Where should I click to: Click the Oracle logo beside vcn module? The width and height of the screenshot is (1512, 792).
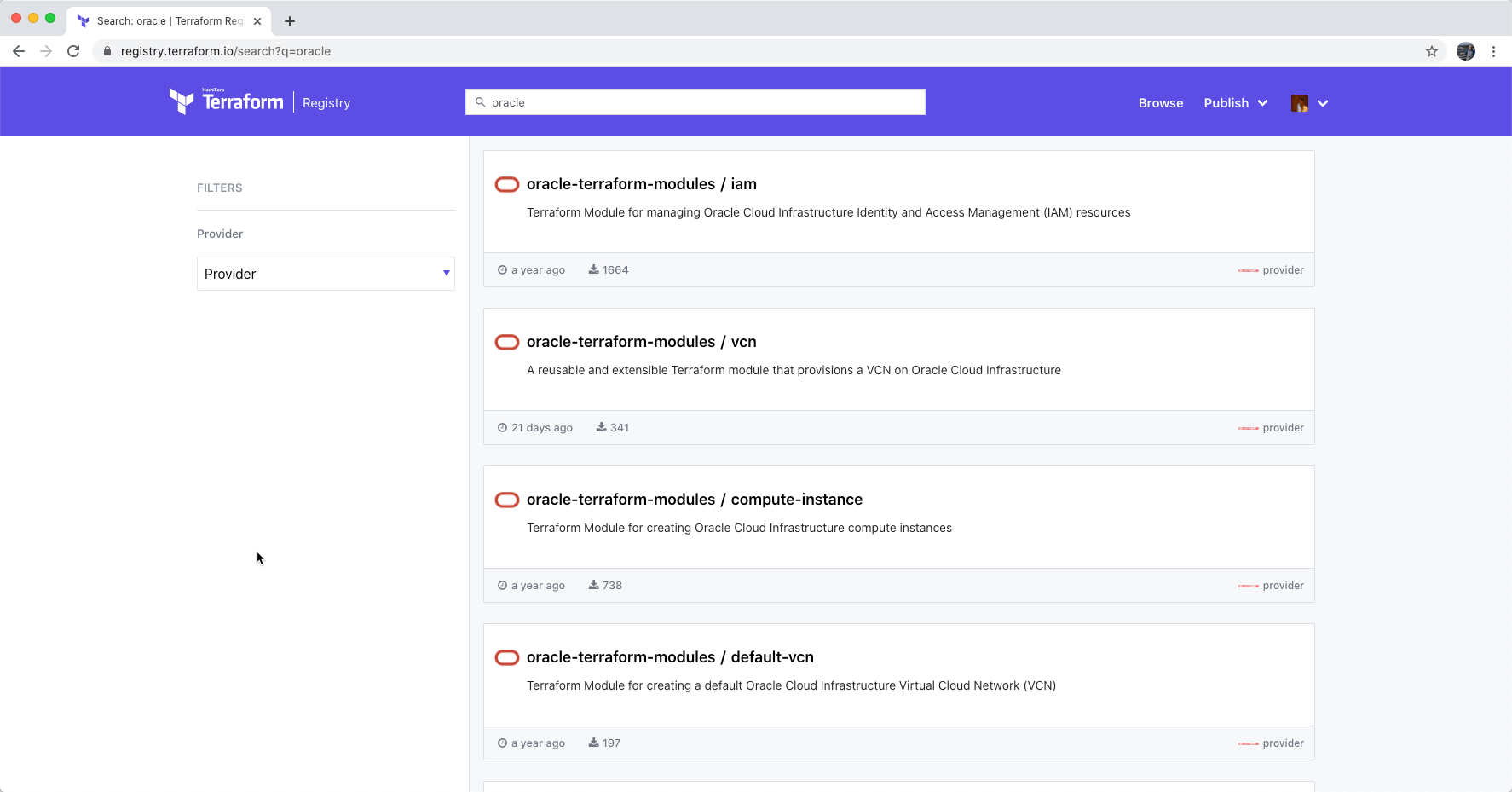[507, 342]
